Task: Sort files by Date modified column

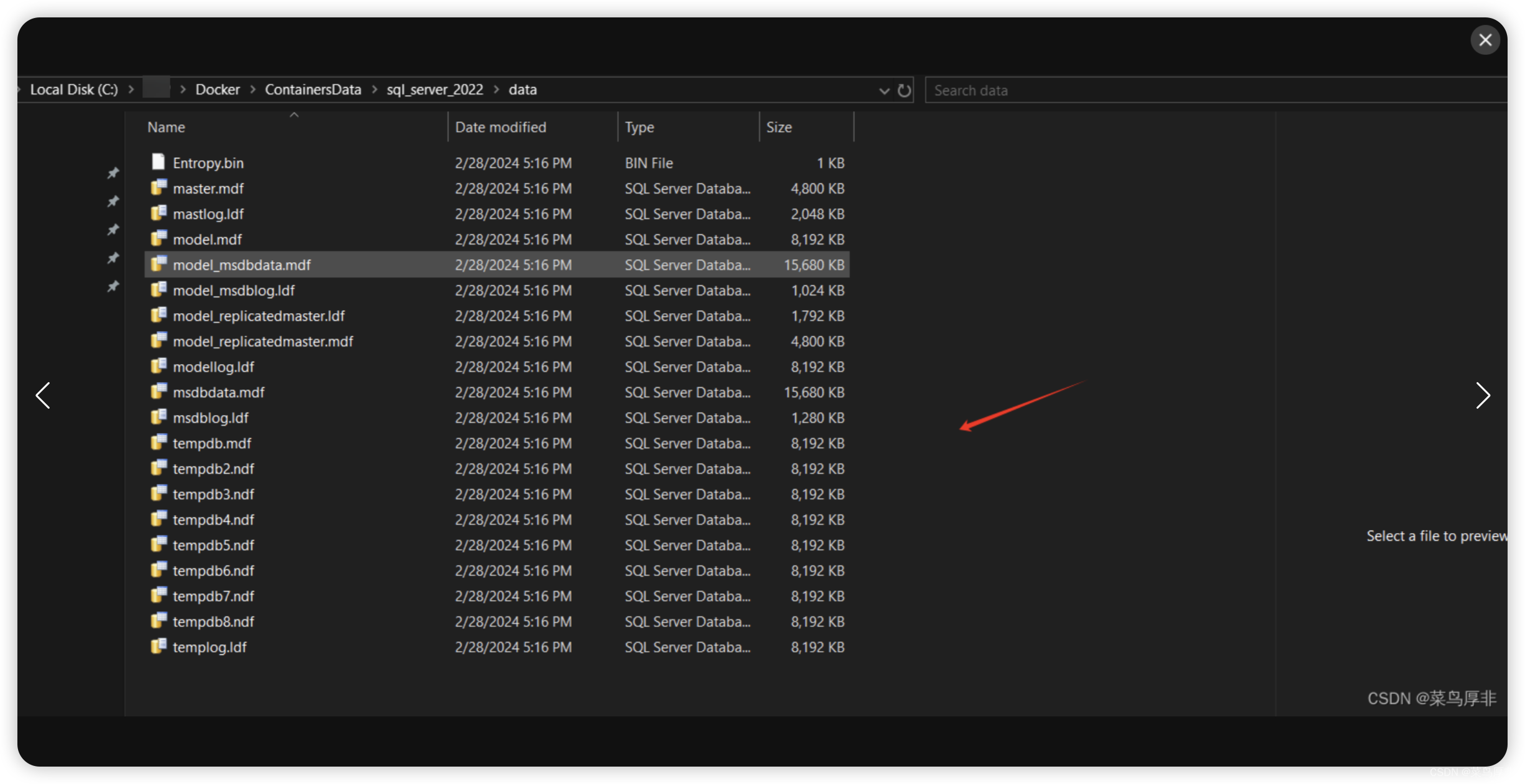Action: [501, 127]
